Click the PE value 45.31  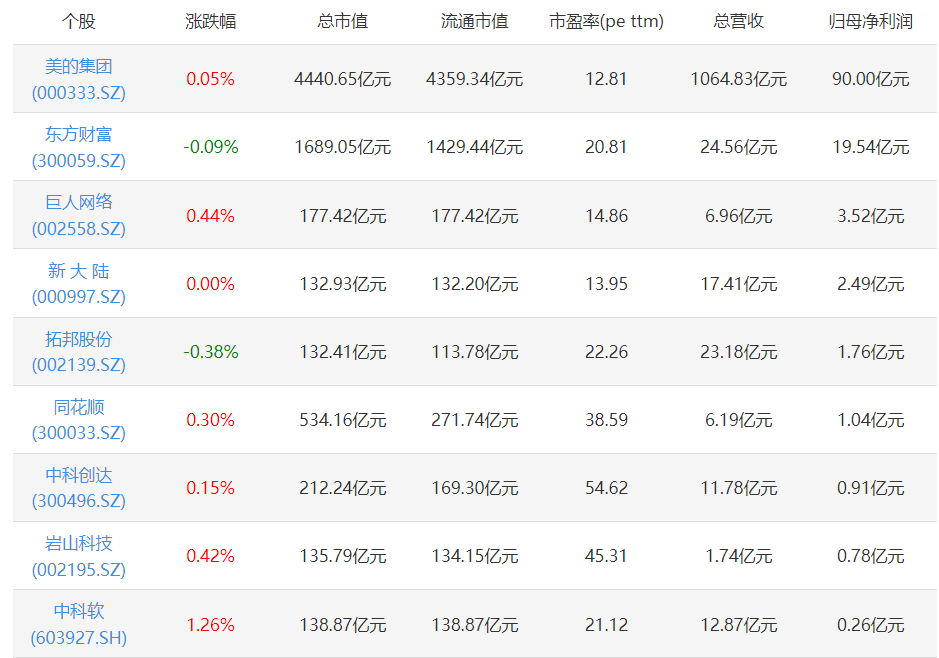click(x=606, y=556)
